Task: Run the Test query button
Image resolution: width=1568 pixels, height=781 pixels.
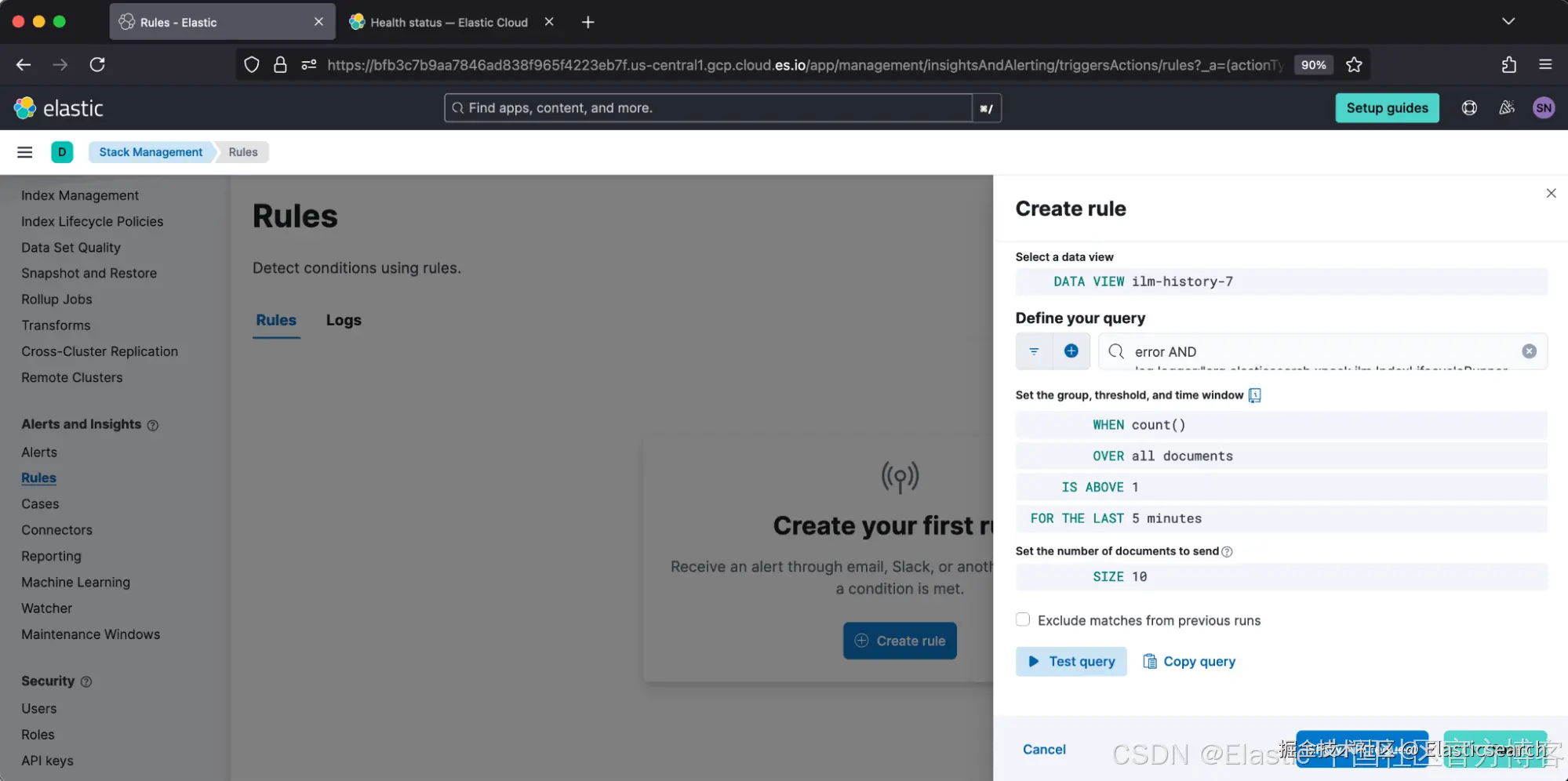Action: click(x=1071, y=661)
